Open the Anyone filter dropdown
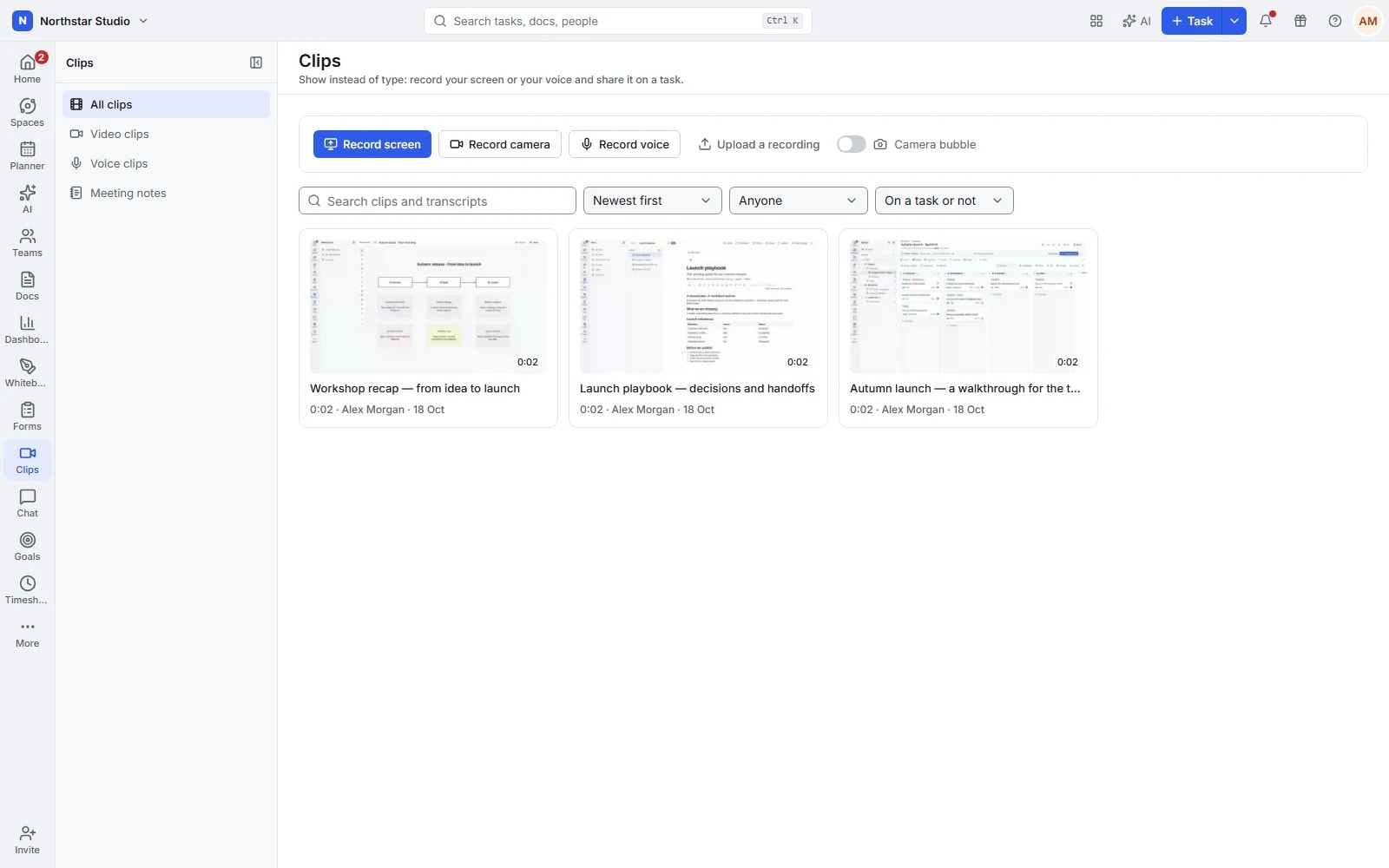1389x868 pixels. point(799,201)
